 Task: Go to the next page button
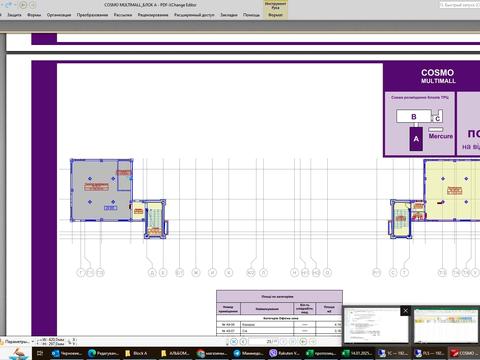pyautogui.click(x=283, y=342)
